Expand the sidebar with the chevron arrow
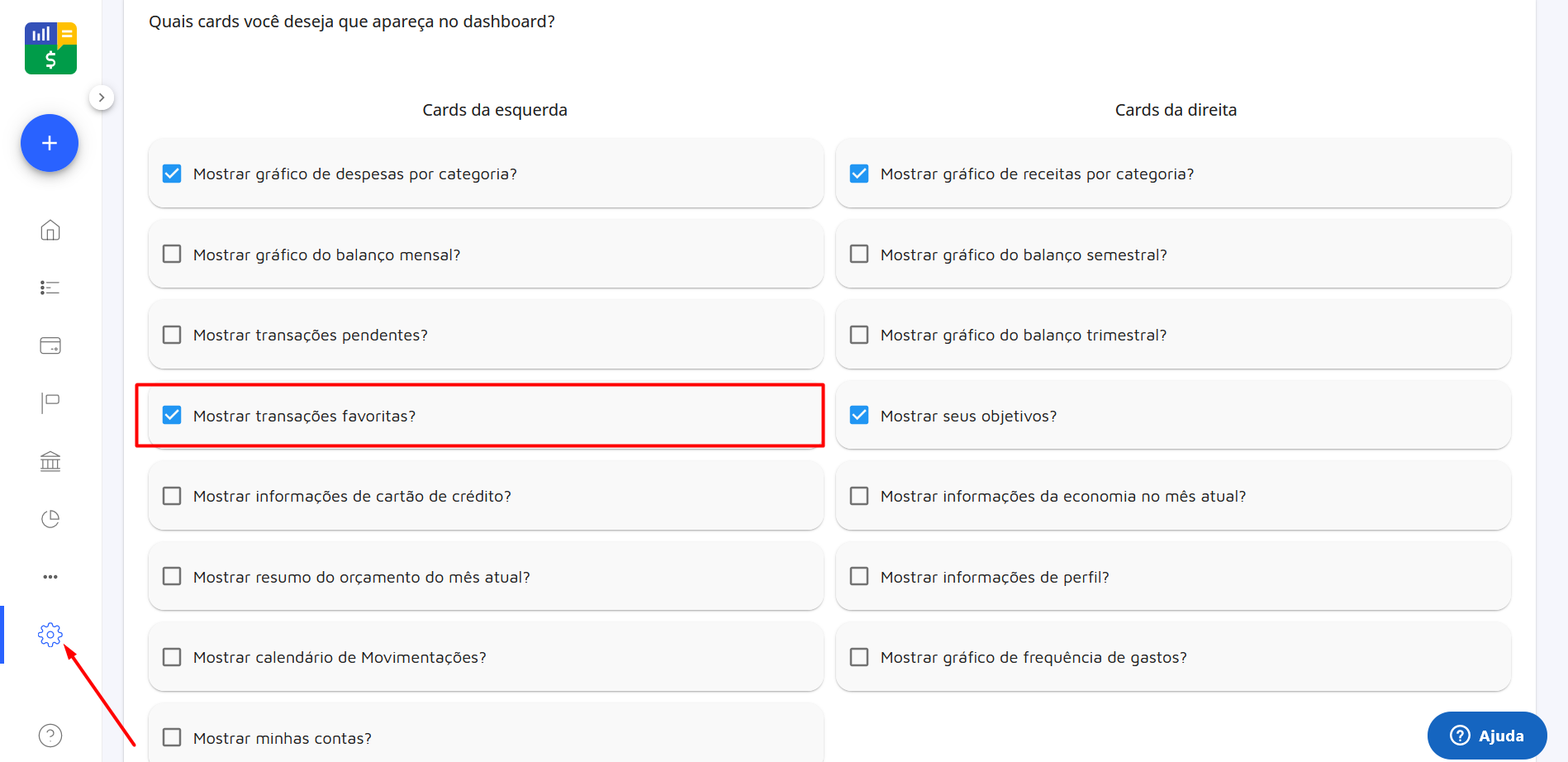This screenshot has height=762, width=1568. (x=102, y=97)
